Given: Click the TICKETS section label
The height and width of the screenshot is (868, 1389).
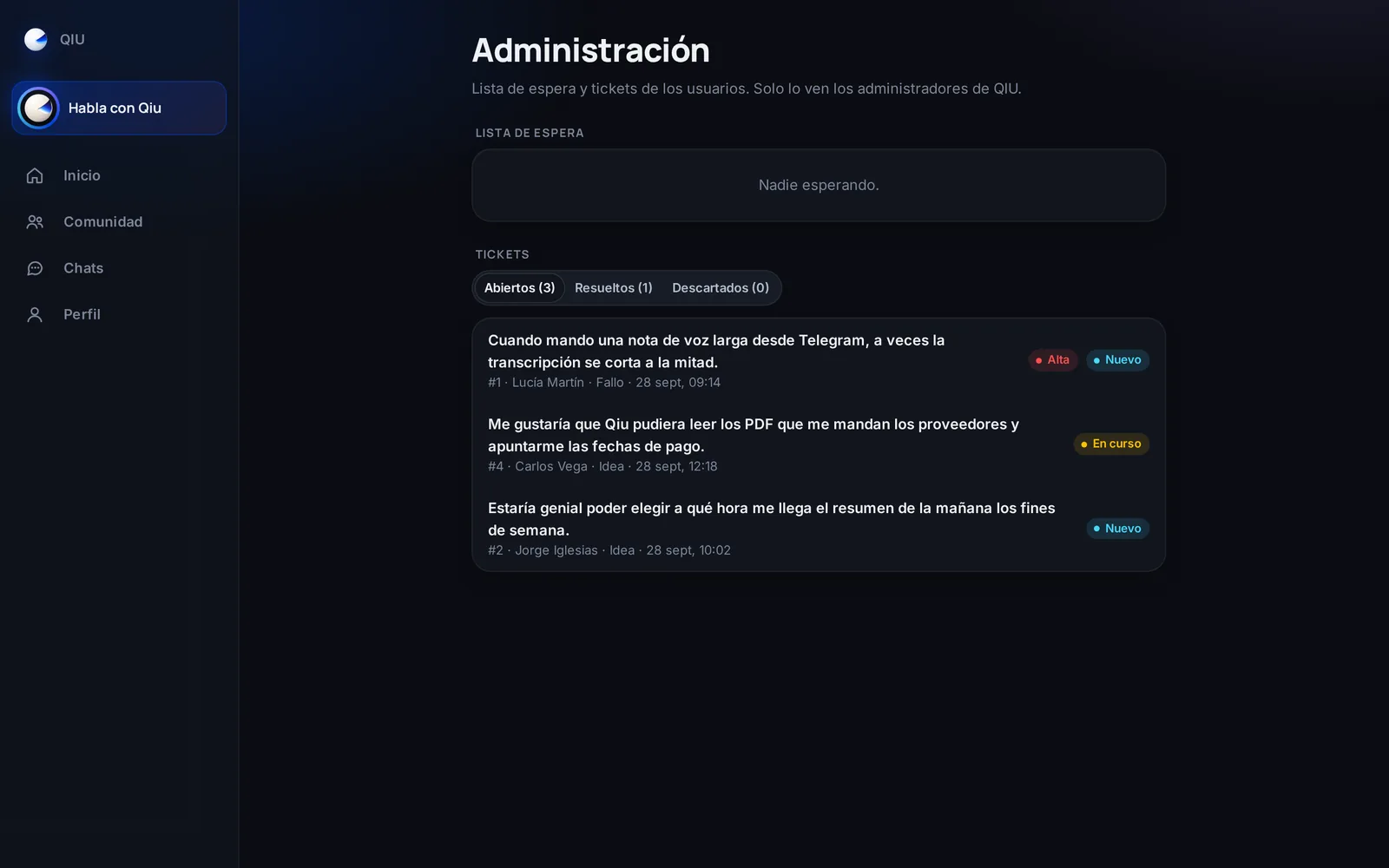Looking at the screenshot, I should pyautogui.click(x=502, y=254).
